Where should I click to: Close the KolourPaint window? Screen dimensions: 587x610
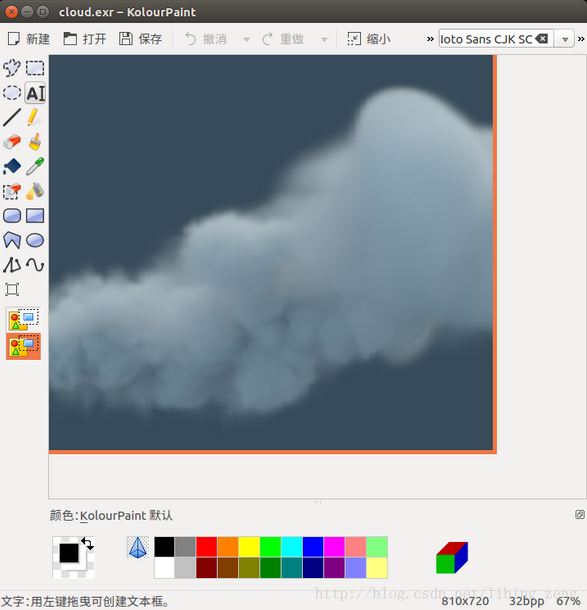coord(11,12)
